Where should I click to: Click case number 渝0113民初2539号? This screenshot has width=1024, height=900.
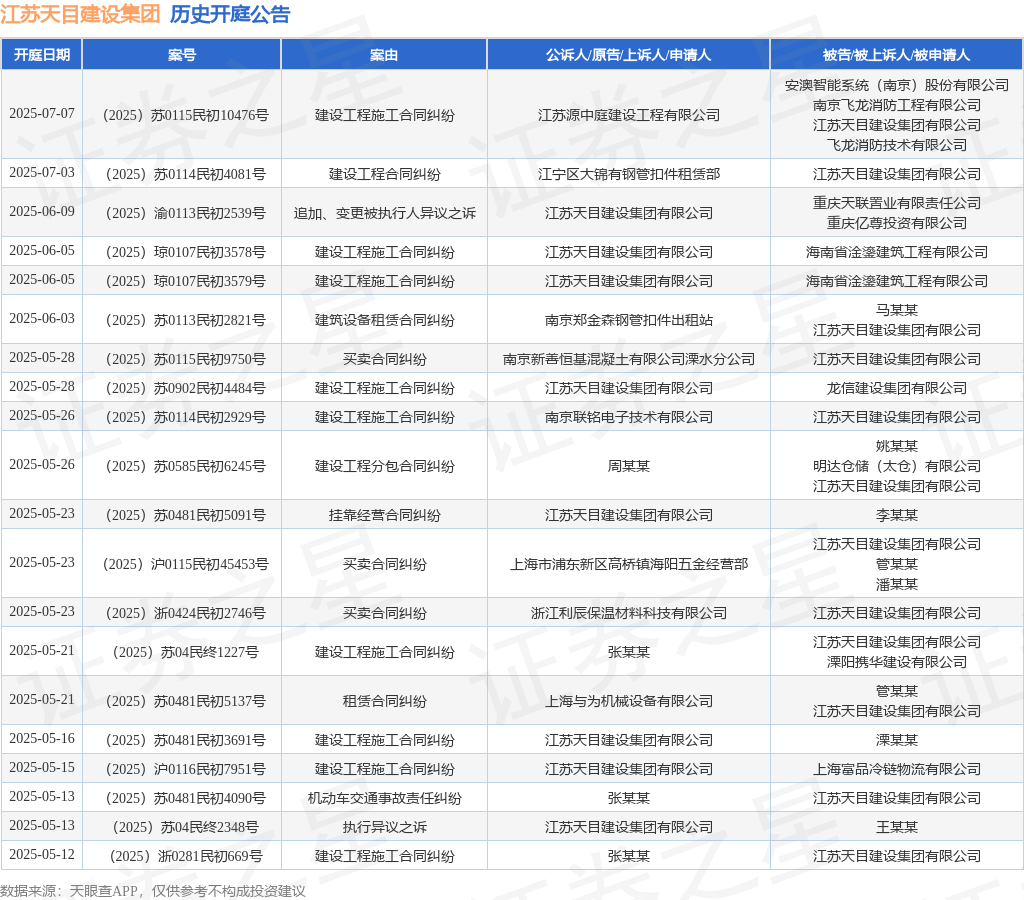[185, 214]
